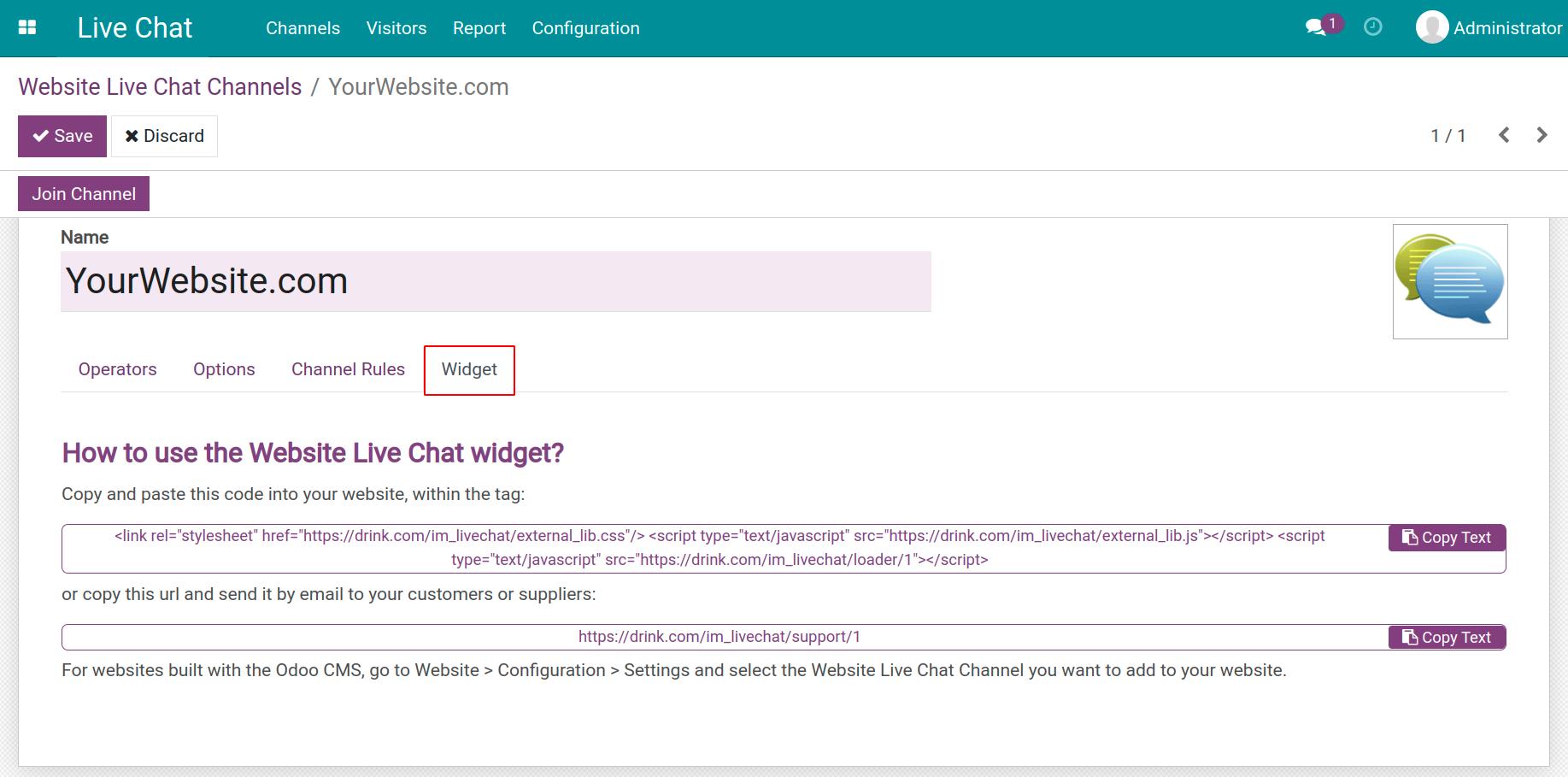This screenshot has height=777, width=1568.
Task: Click the channel chat bubble image
Action: pos(1449,281)
